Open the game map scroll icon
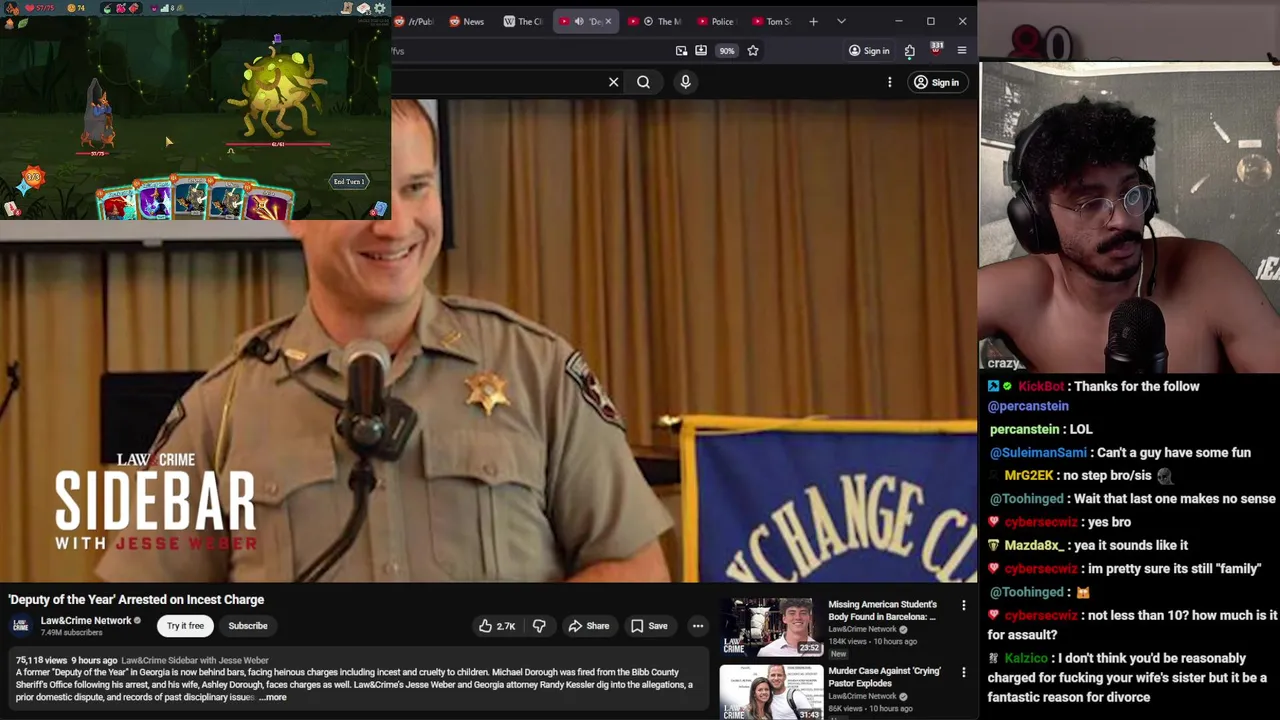 [x=346, y=8]
